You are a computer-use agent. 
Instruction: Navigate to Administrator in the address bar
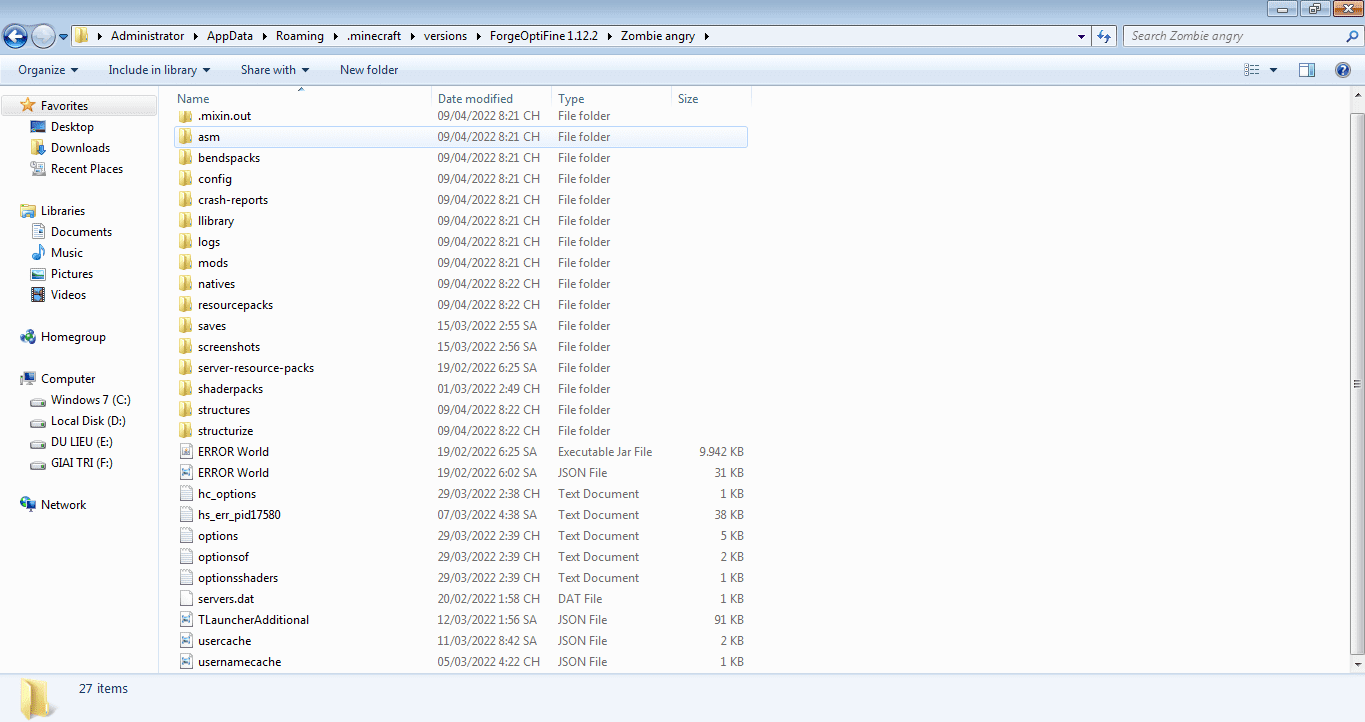(147, 36)
